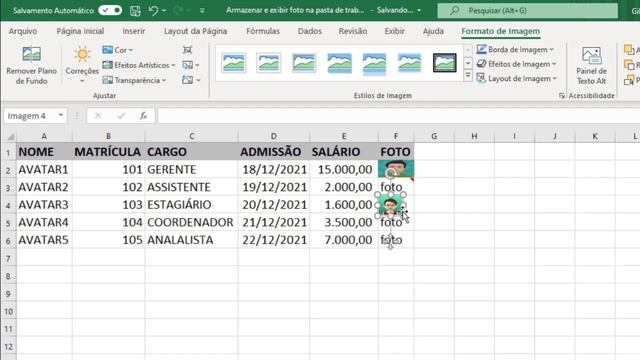
Task: Toggle the Salvamento Automático switch
Action: click(110, 10)
